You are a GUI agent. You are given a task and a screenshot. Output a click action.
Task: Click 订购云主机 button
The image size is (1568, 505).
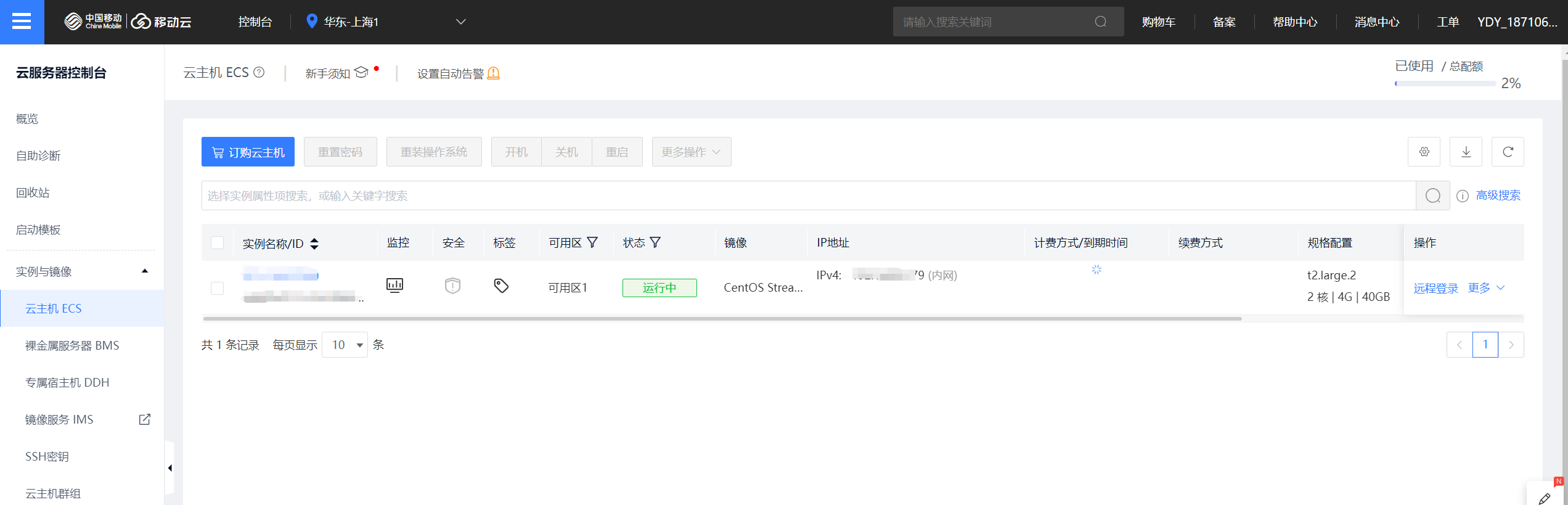tap(248, 152)
